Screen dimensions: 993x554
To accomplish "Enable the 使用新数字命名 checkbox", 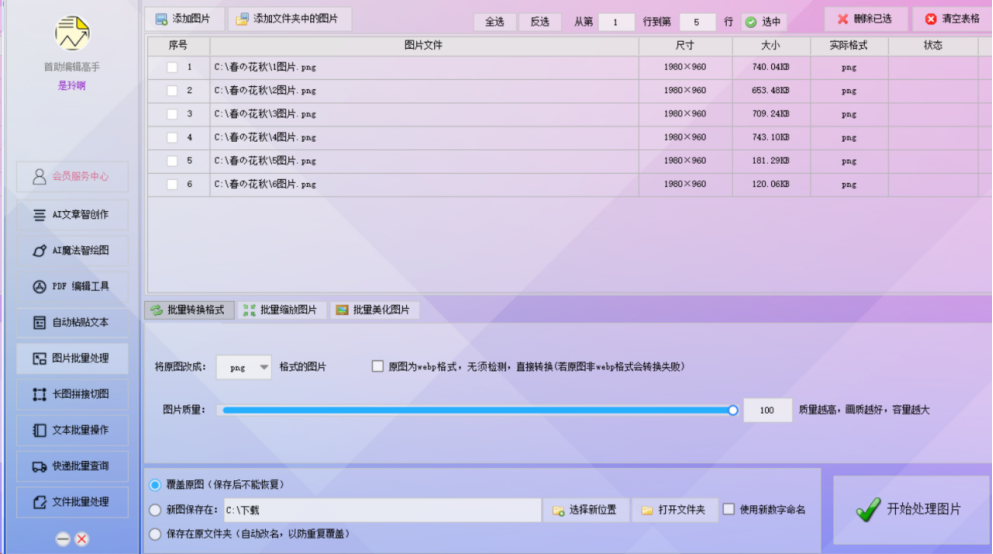I will (729, 509).
